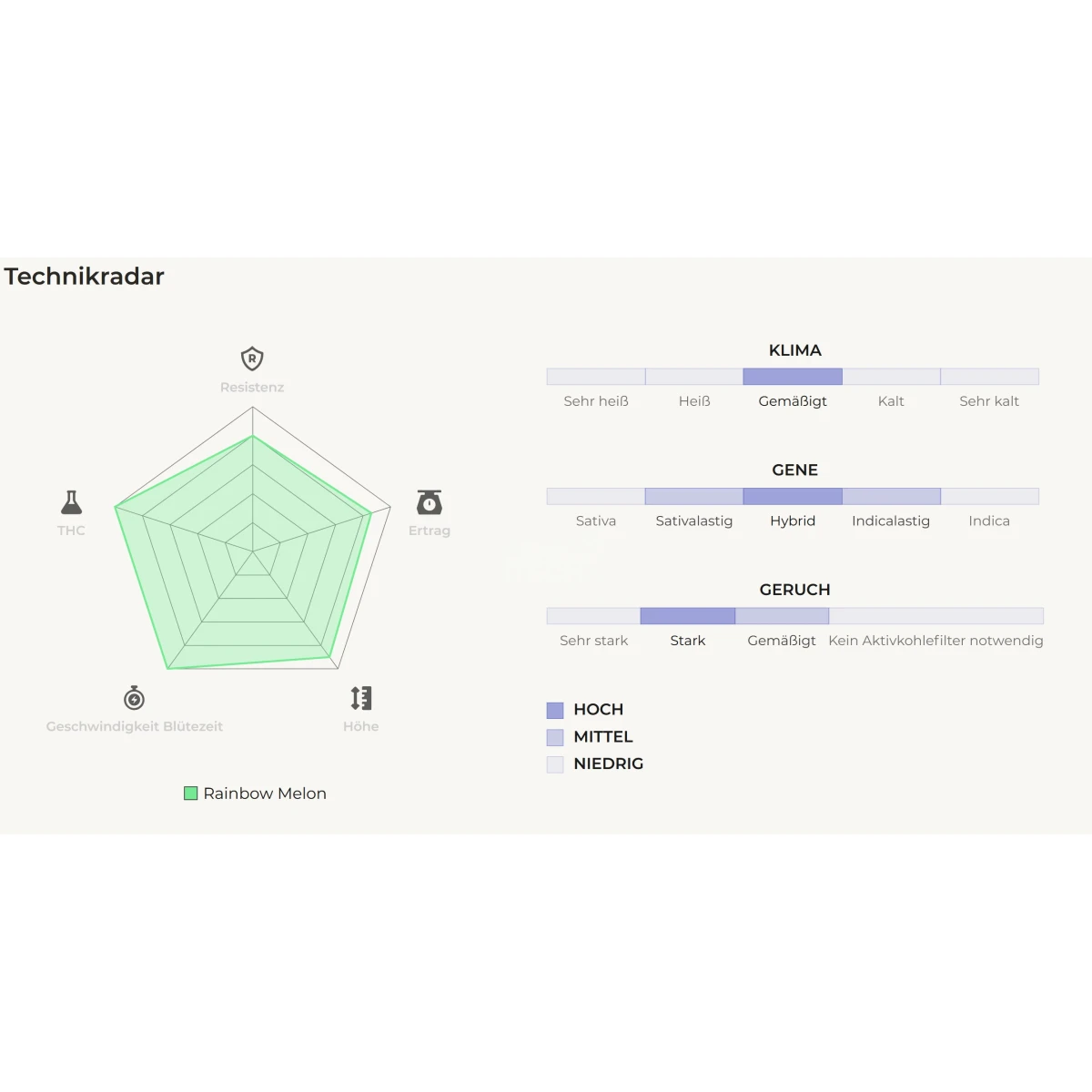1092x1092 pixels.
Task: Select the MITTEL legend swatch
Action: [x=555, y=737]
